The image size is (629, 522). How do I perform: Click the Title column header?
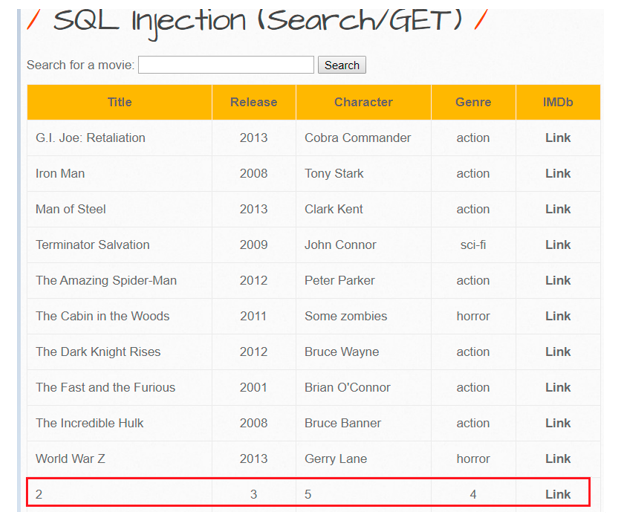(119, 102)
